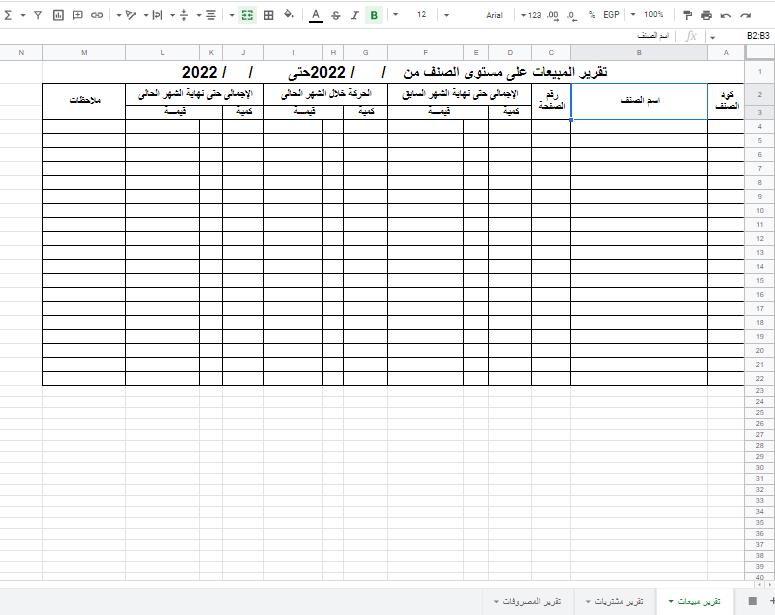Screen dimensions: 775x615
Task: Insert a link with the chain icon
Action: tap(97, 15)
